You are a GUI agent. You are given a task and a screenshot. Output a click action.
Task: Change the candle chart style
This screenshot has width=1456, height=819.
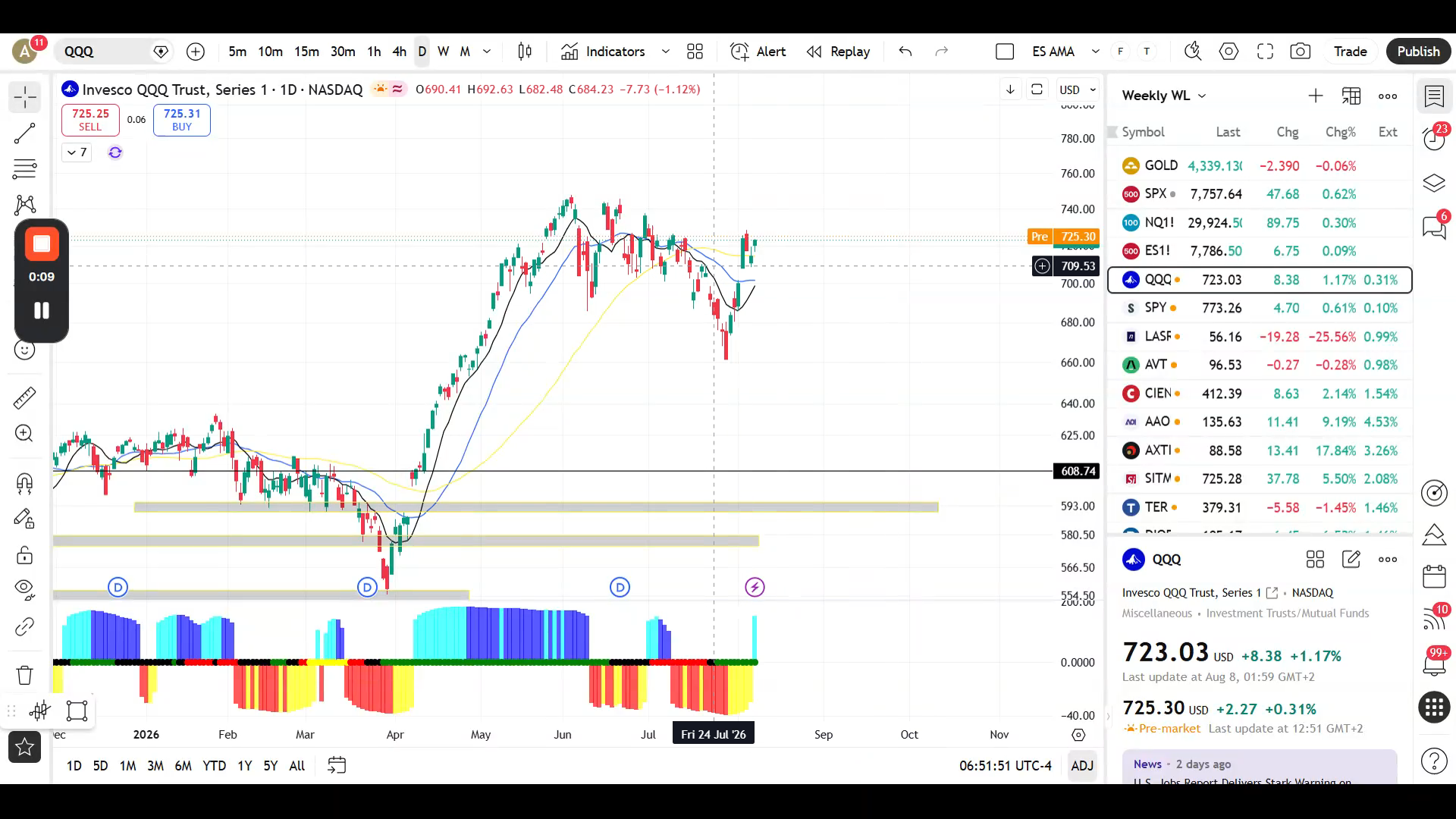[x=525, y=52]
